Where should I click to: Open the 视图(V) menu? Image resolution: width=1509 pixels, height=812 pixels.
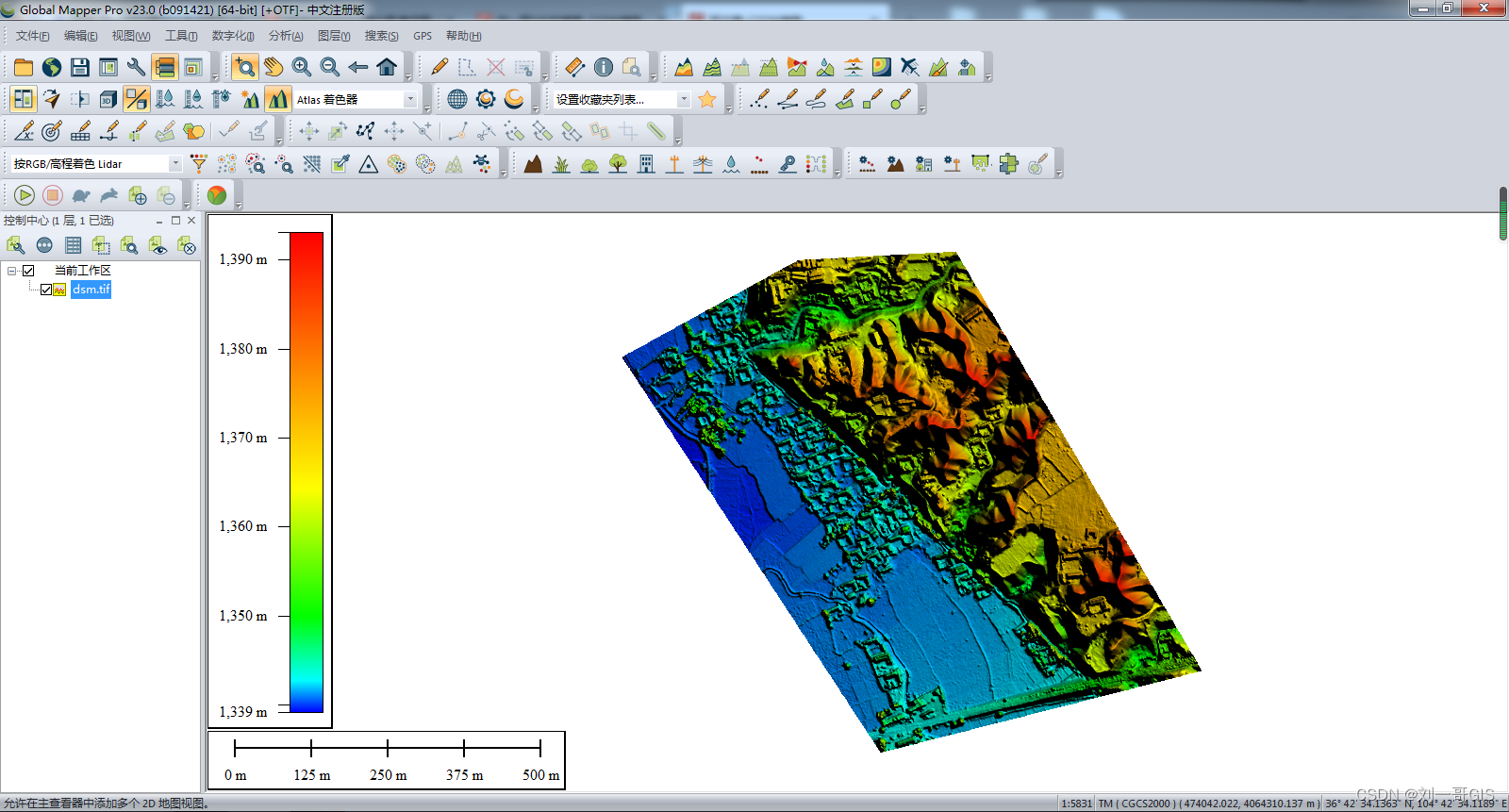point(130,36)
